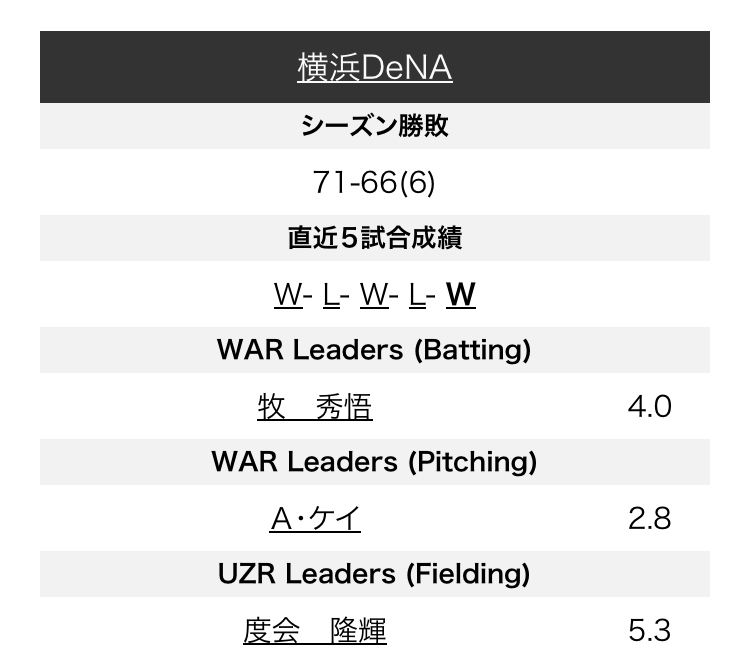This screenshot has width=750, height=666.
Task: Click the 直近5試合成績 header row
Action: pyautogui.click(x=375, y=238)
